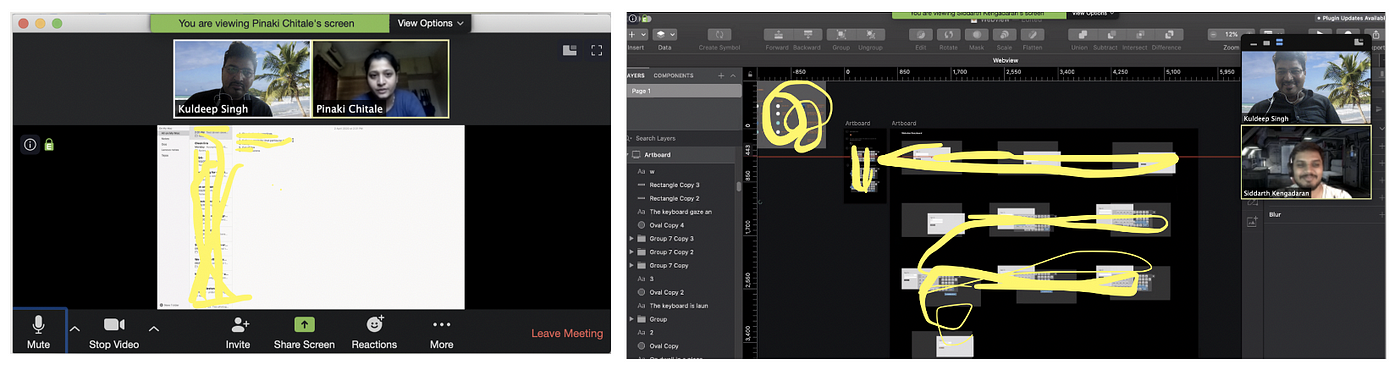Image resolution: width=1400 pixels, height=376 pixels.
Task: Select Kuldeep Singh video thumbnail in left window
Action: (x=242, y=79)
